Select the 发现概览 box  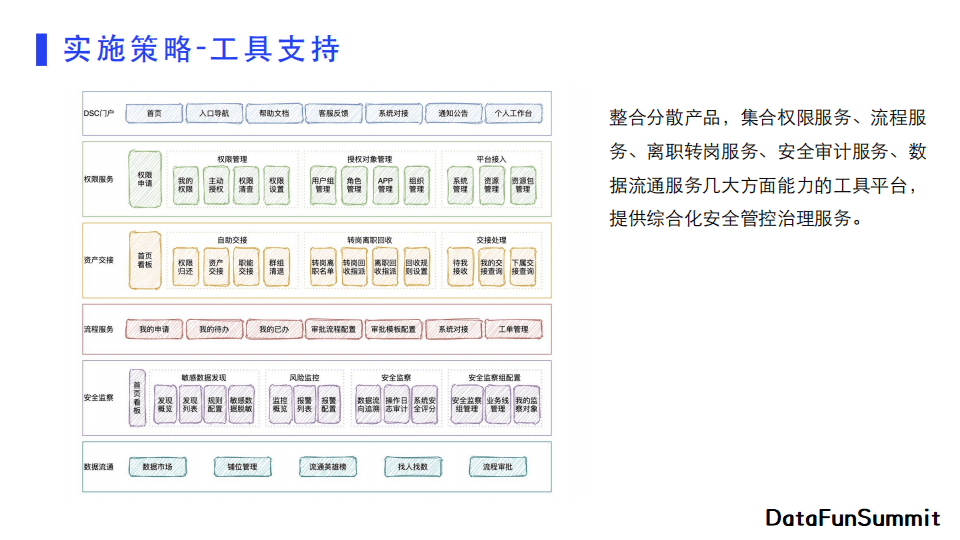(x=165, y=405)
